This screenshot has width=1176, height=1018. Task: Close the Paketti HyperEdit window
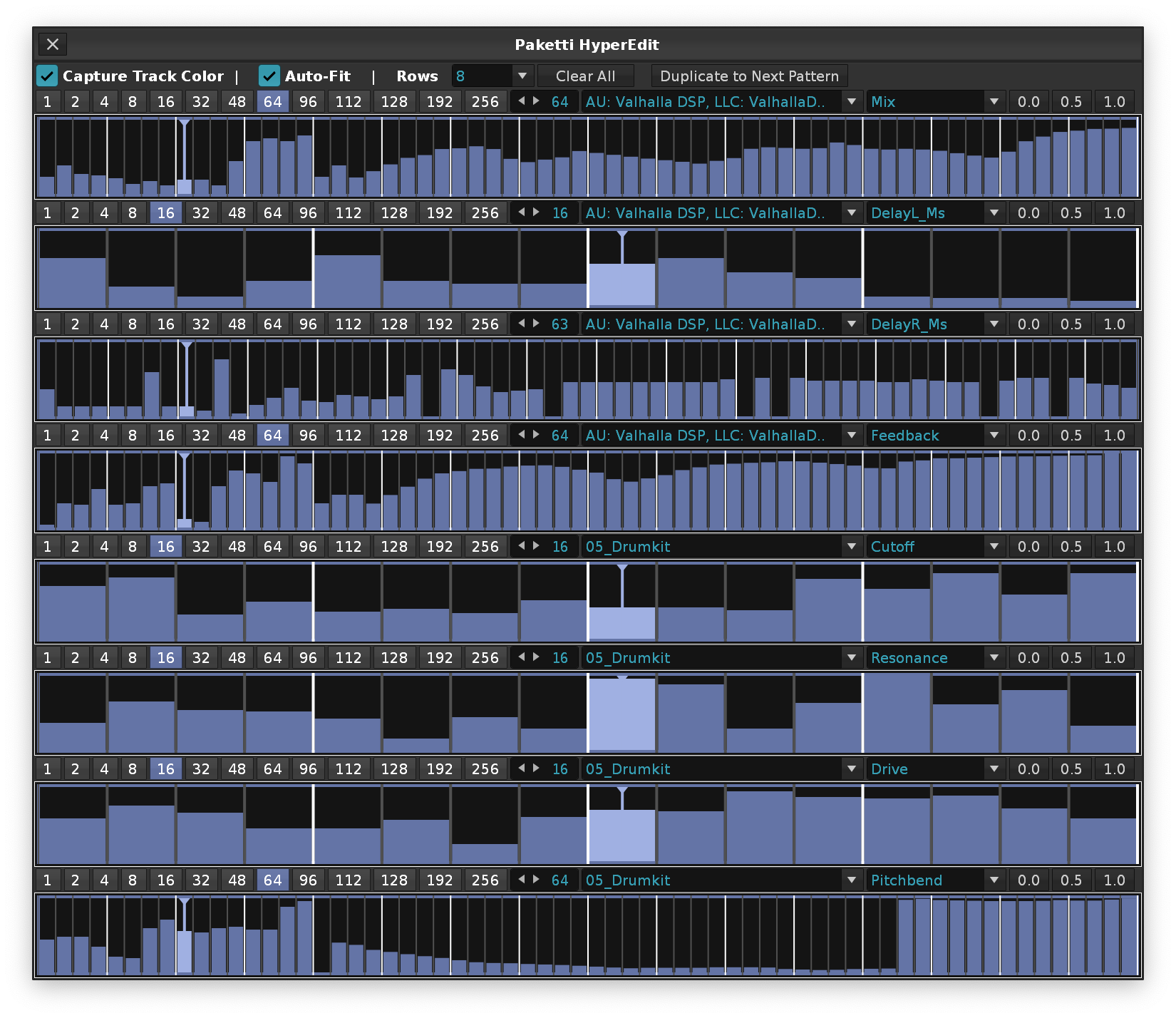53,44
